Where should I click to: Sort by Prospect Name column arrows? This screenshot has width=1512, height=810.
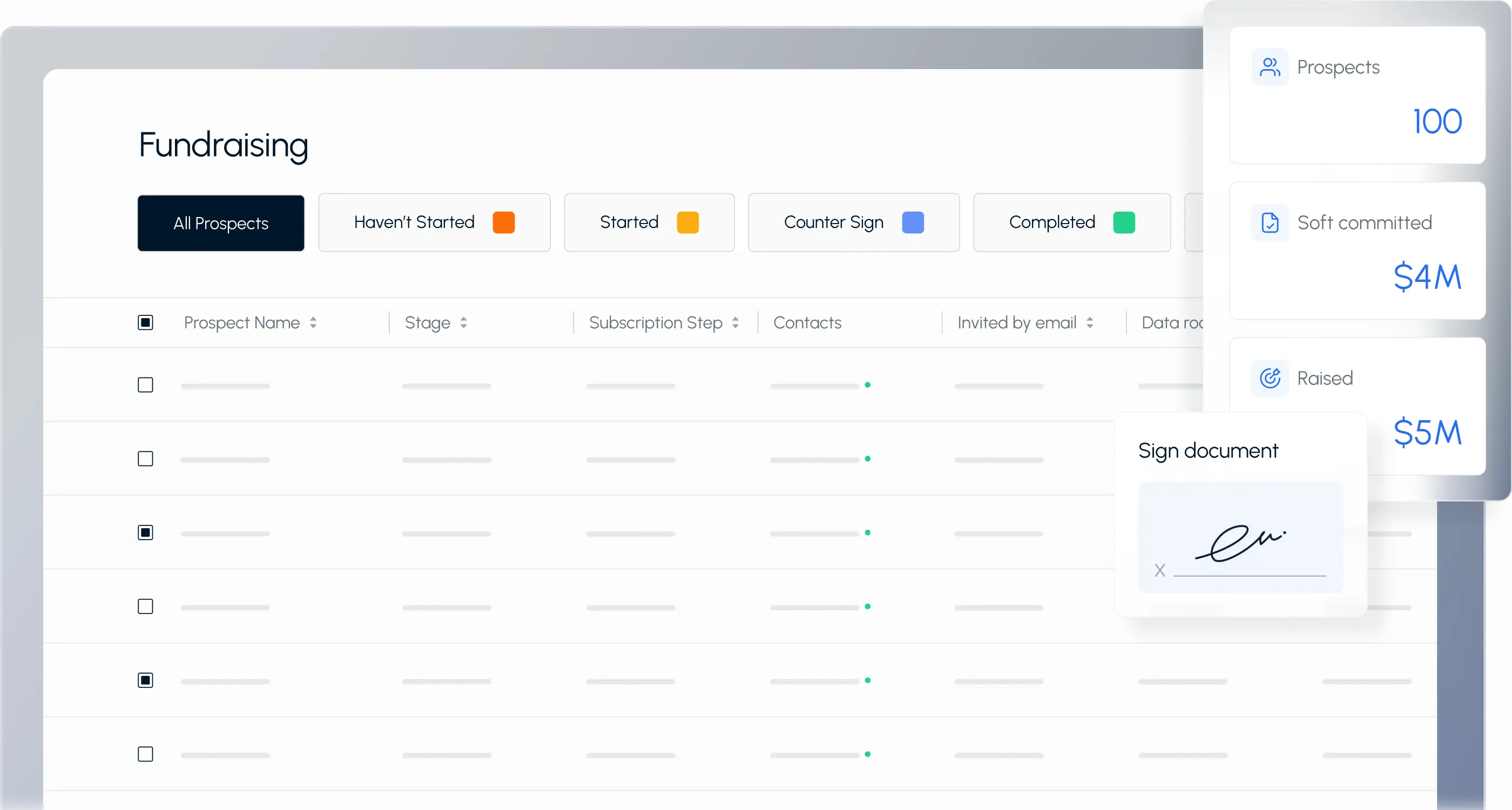(313, 322)
